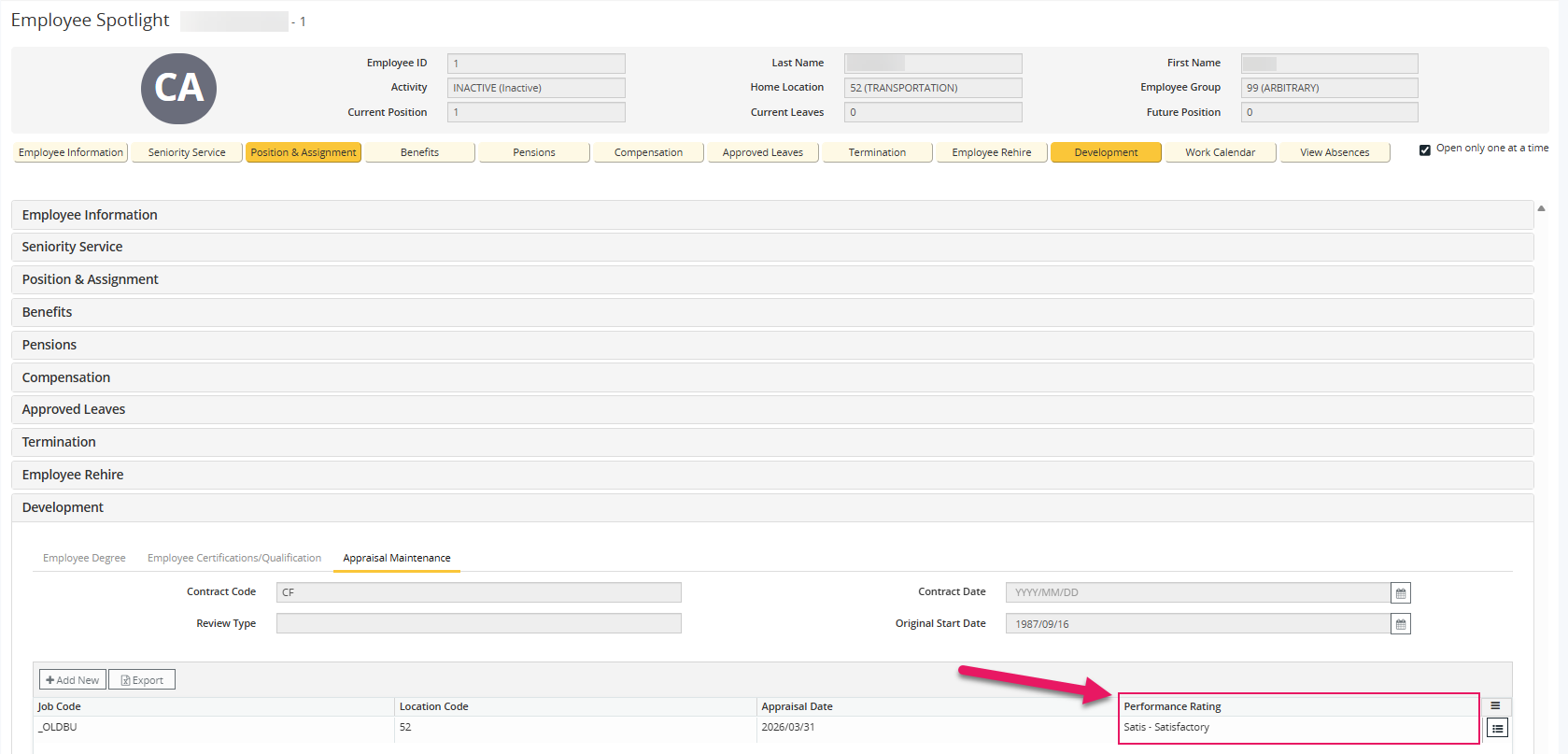The height and width of the screenshot is (754, 1568).
Task: Switch to Employee Degree tab
Action: point(84,558)
